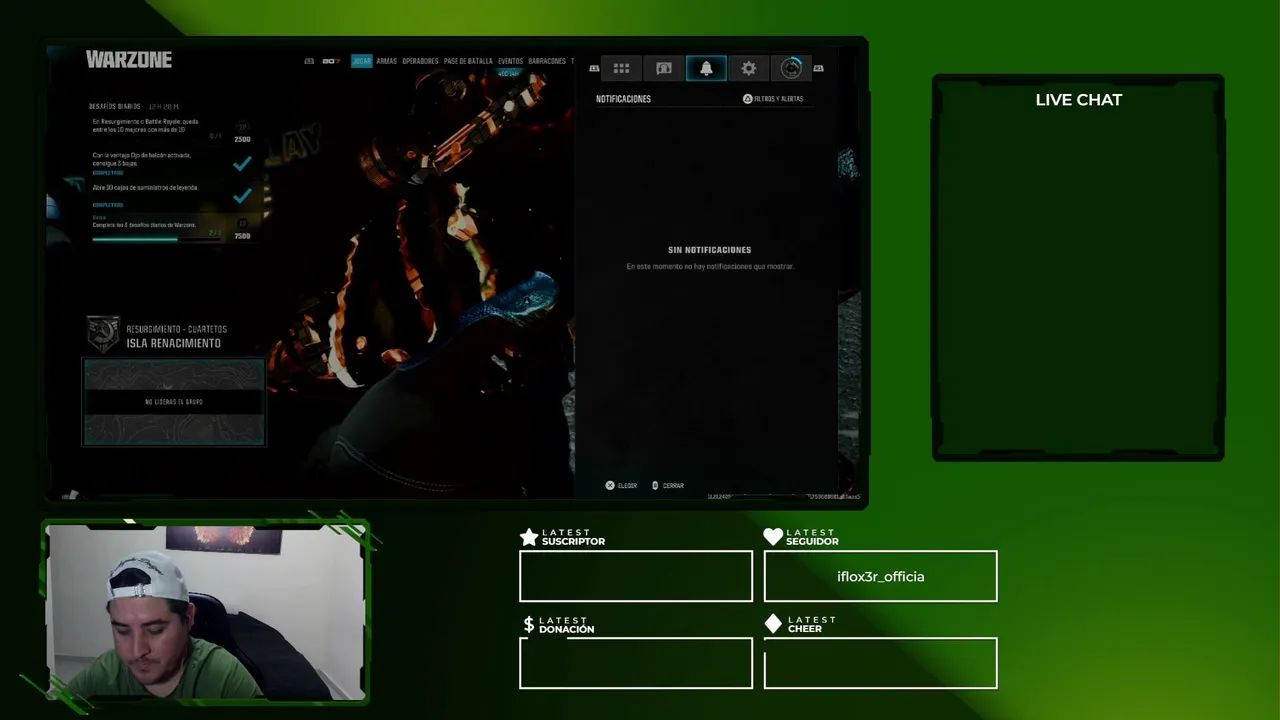The image size is (1280, 720).
Task: Click the Desafíos Diarios heading
Action: coord(115,106)
